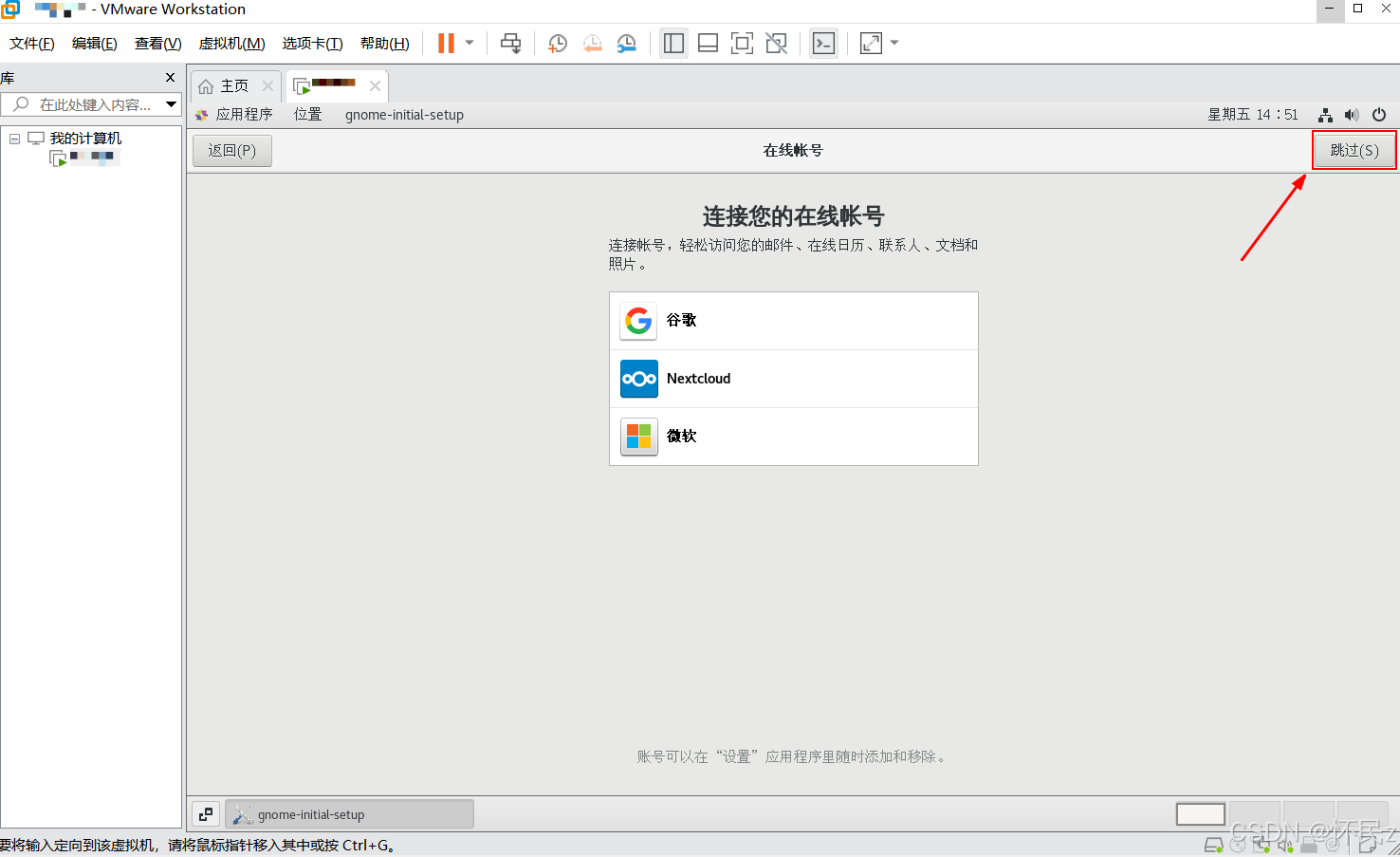Click the volume icon in GNOME top bar
Screen dimensions: 1400x857
[1352, 115]
